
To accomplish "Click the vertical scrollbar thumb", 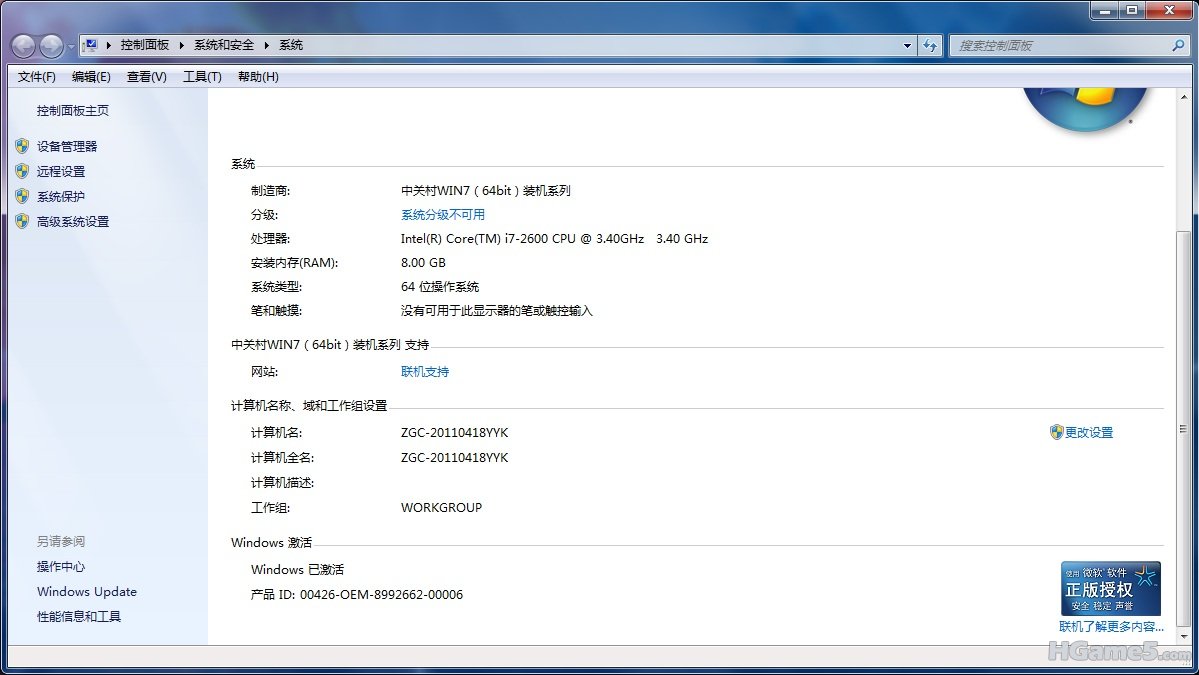I will pyautogui.click(x=1183, y=428).
